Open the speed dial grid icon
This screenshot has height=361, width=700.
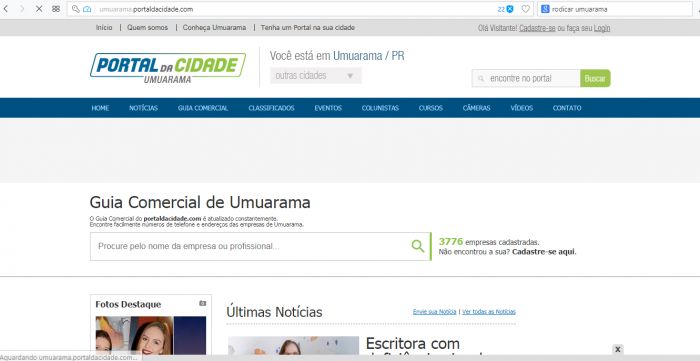pos(56,9)
